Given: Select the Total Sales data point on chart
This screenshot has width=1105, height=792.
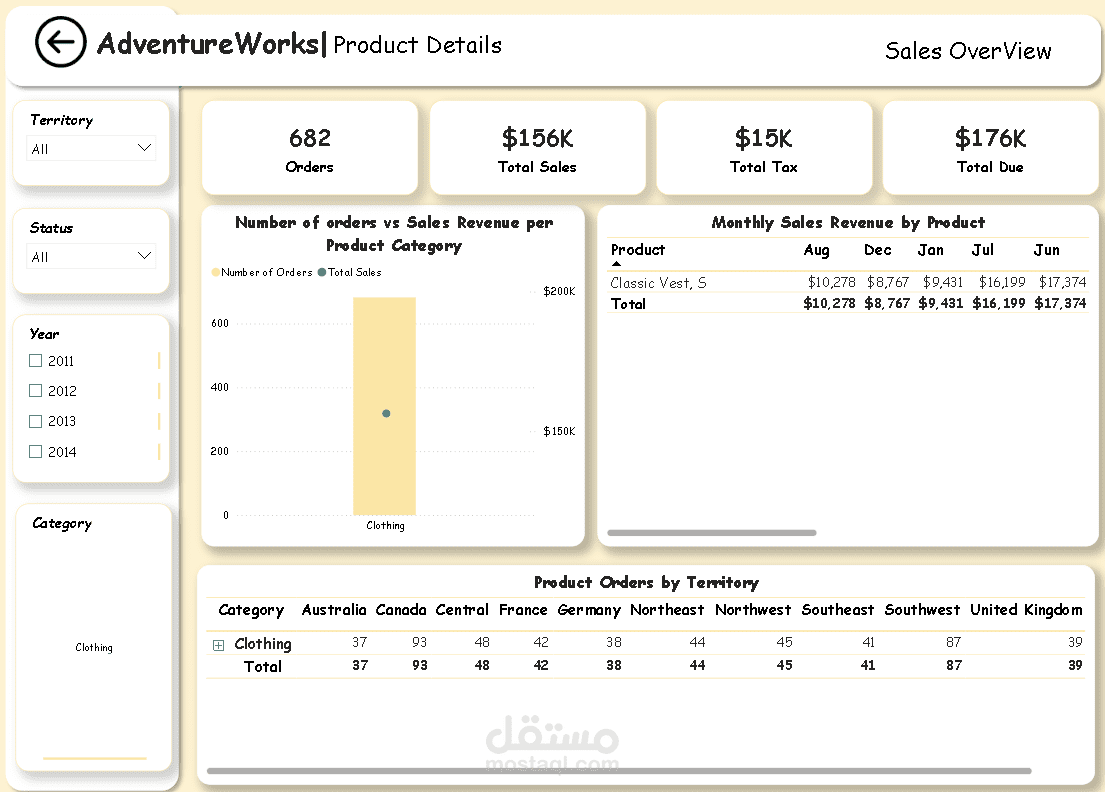Looking at the screenshot, I should pos(386,414).
